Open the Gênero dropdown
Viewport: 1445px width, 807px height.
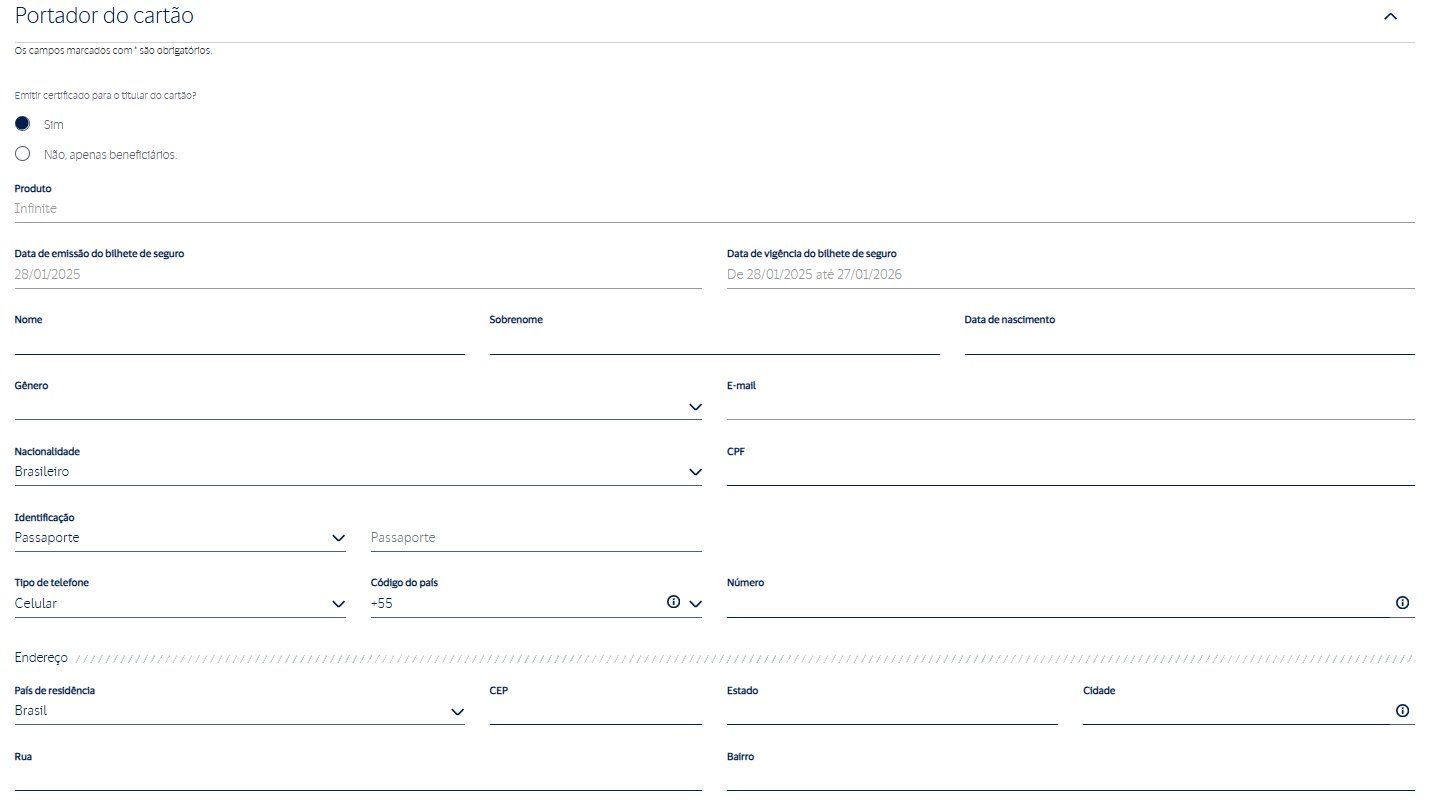coord(358,406)
